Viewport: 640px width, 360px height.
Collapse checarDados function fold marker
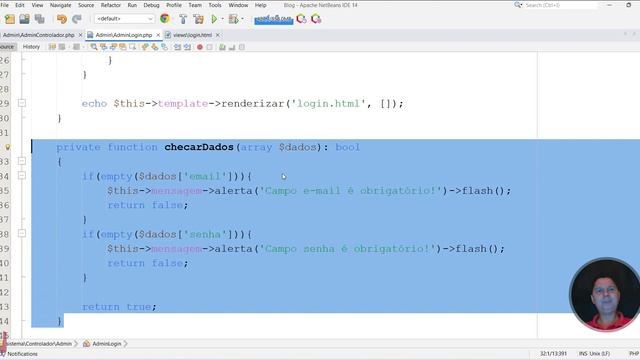click(22, 161)
